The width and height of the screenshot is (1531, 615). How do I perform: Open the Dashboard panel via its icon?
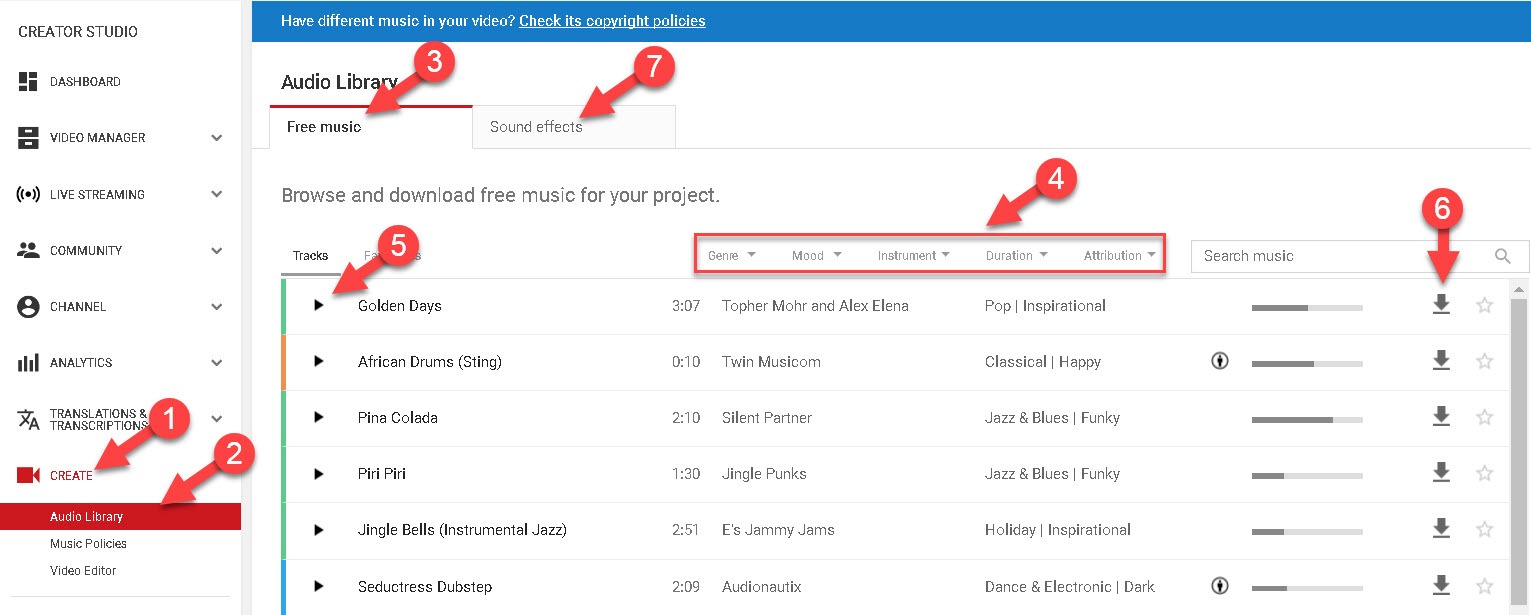pyautogui.click(x=27, y=81)
